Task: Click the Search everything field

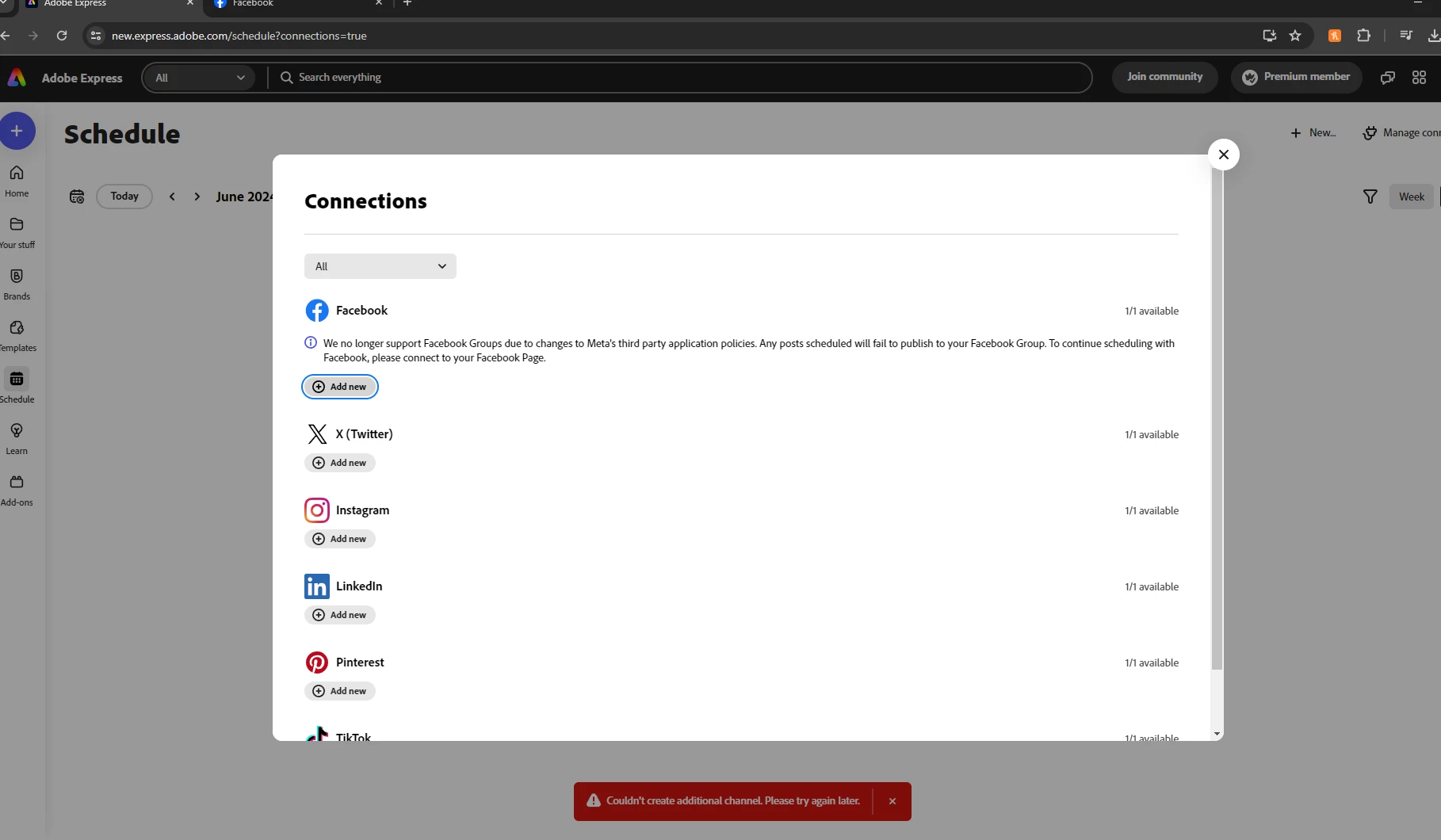Action: [680, 78]
